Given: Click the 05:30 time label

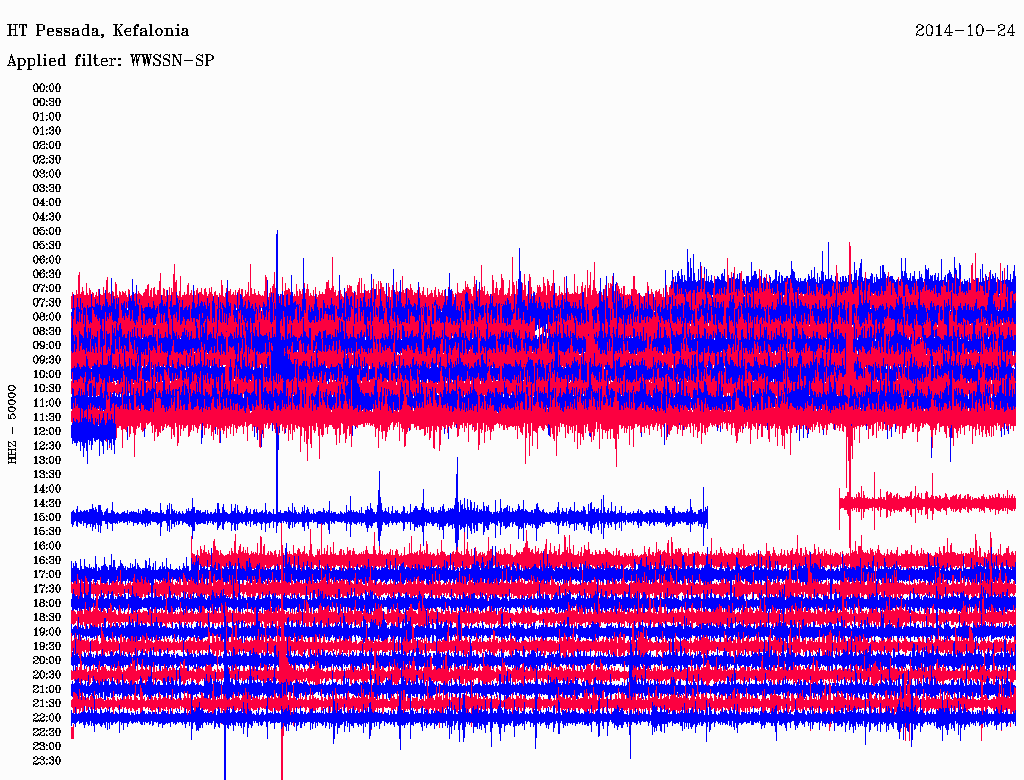Looking at the screenshot, I should (47, 245).
